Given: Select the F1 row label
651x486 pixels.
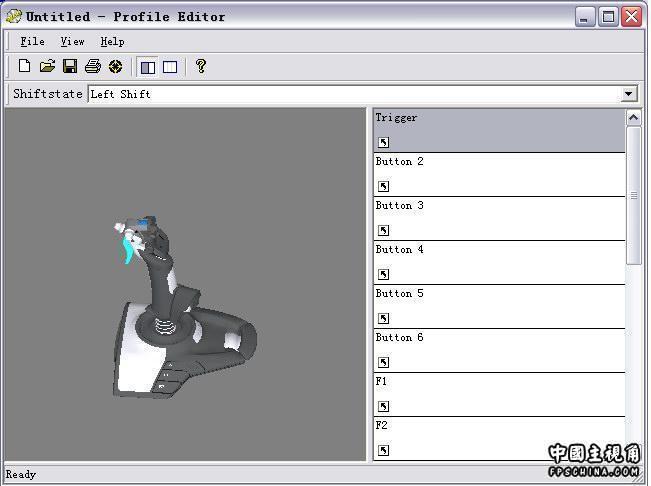Looking at the screenshot, I should tap(381, 381).
